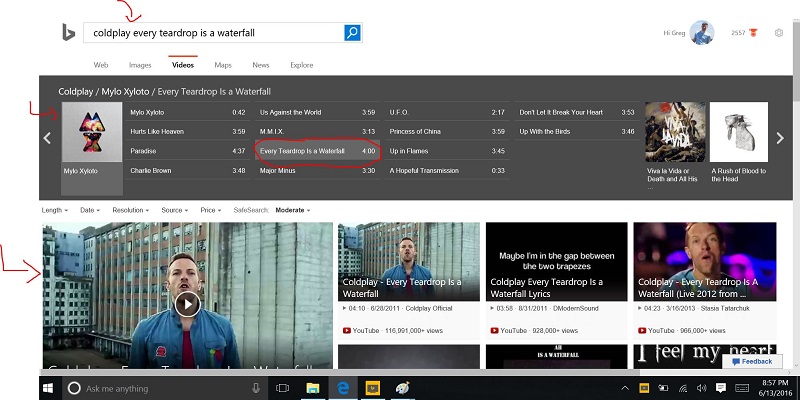Open the volume speaker icon
This screenshot has height=400, width=800.
coord(701,388)
